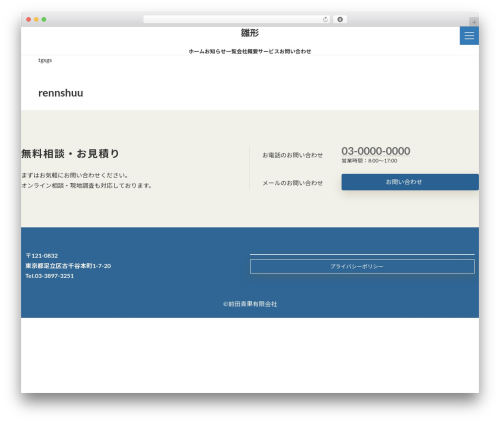This screenshot has height=423, width=500.
Task: Open a new browser tab with plus button
Action: tap(474, 22)
